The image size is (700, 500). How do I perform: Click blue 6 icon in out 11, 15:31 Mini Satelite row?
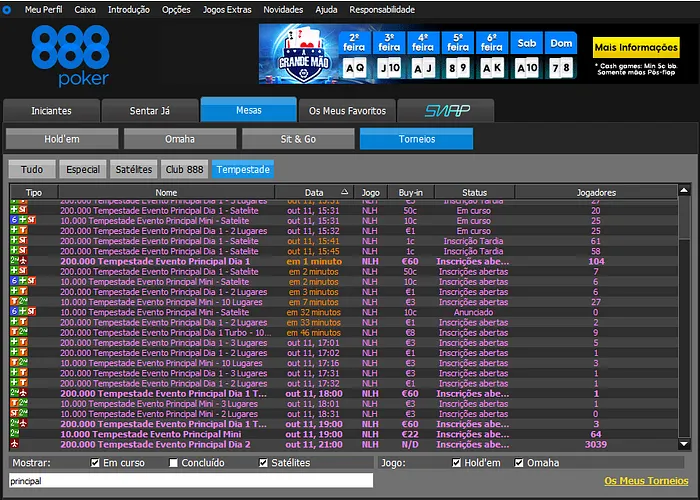point(14,221)
